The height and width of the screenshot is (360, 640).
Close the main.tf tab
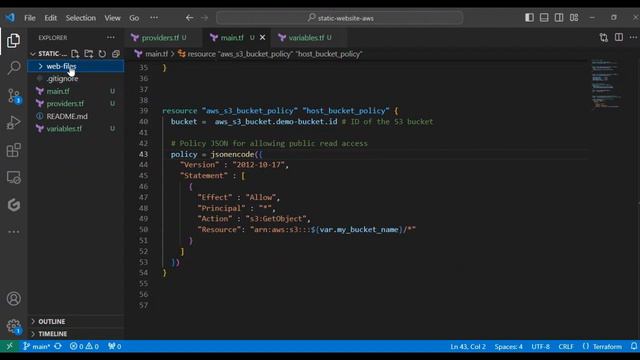click(x=262, y=38)
